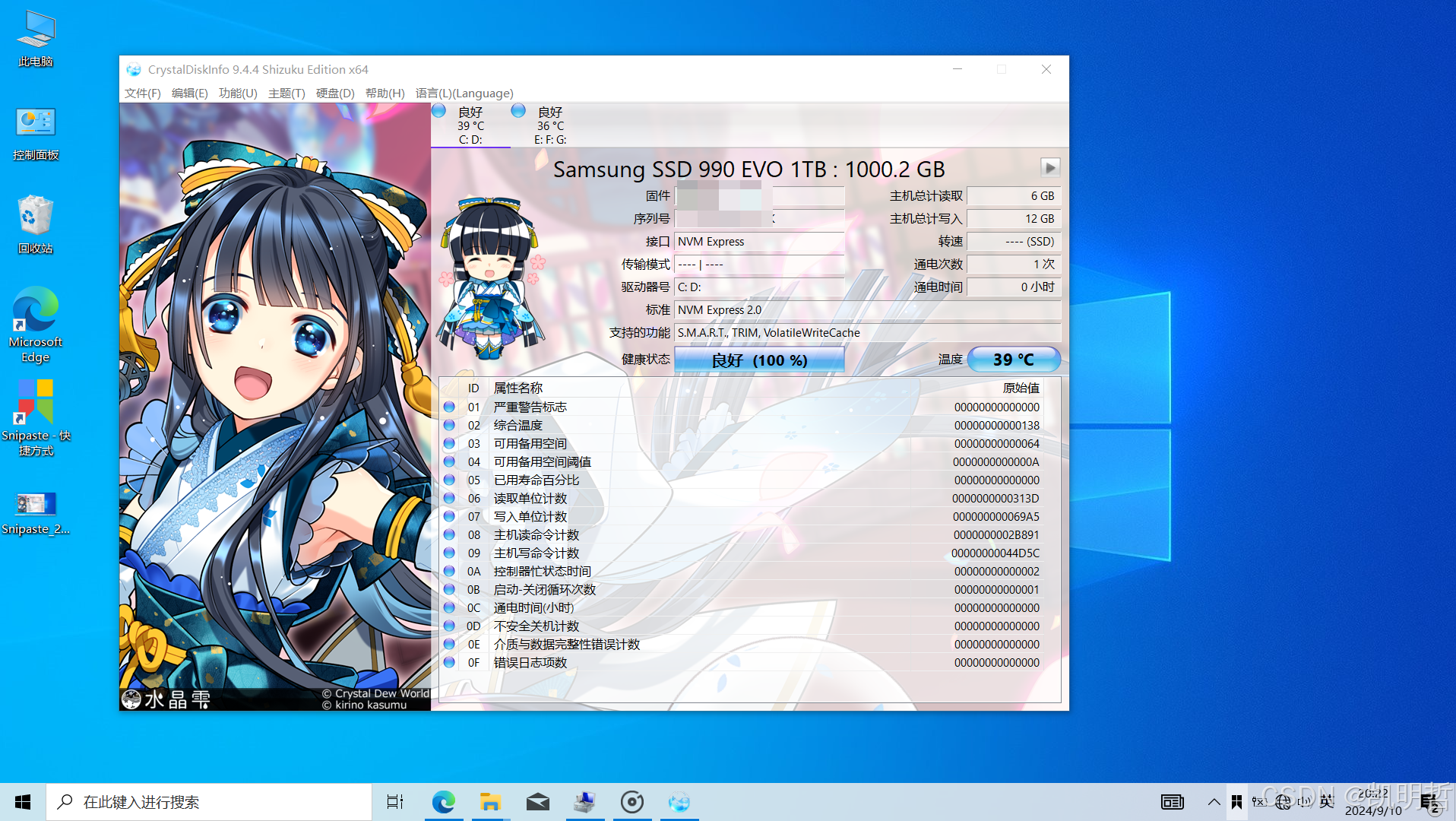This screenshot has height=821, width=1456.
Task: Click the status orb for 已用寿命百分比 row
Action: point(449,480)
